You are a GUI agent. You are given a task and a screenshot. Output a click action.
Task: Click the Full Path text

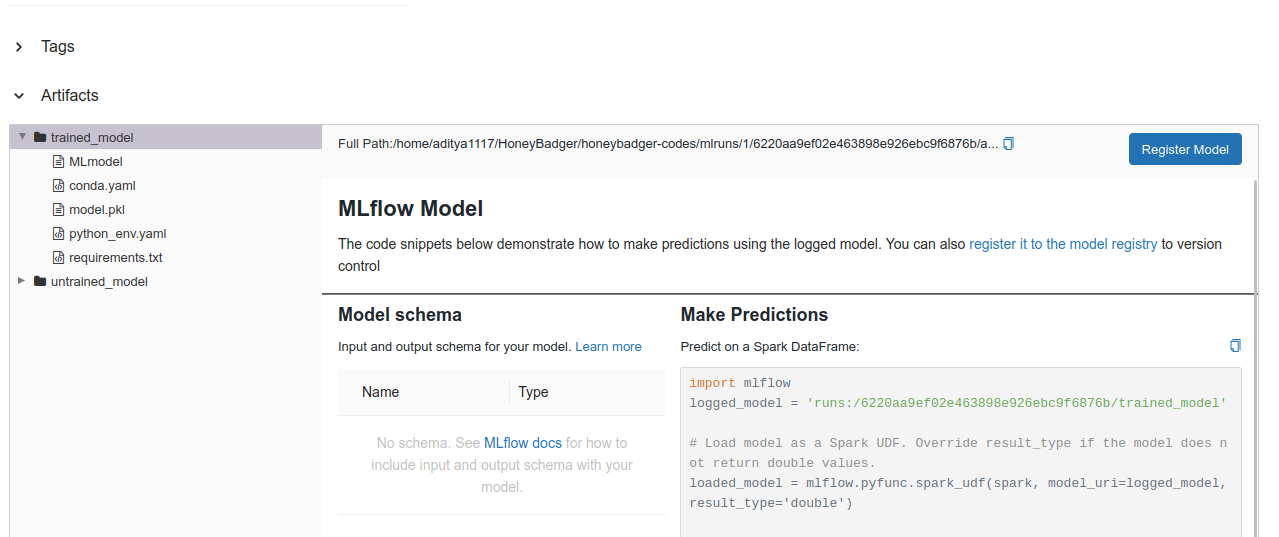[x=668, y=144]
